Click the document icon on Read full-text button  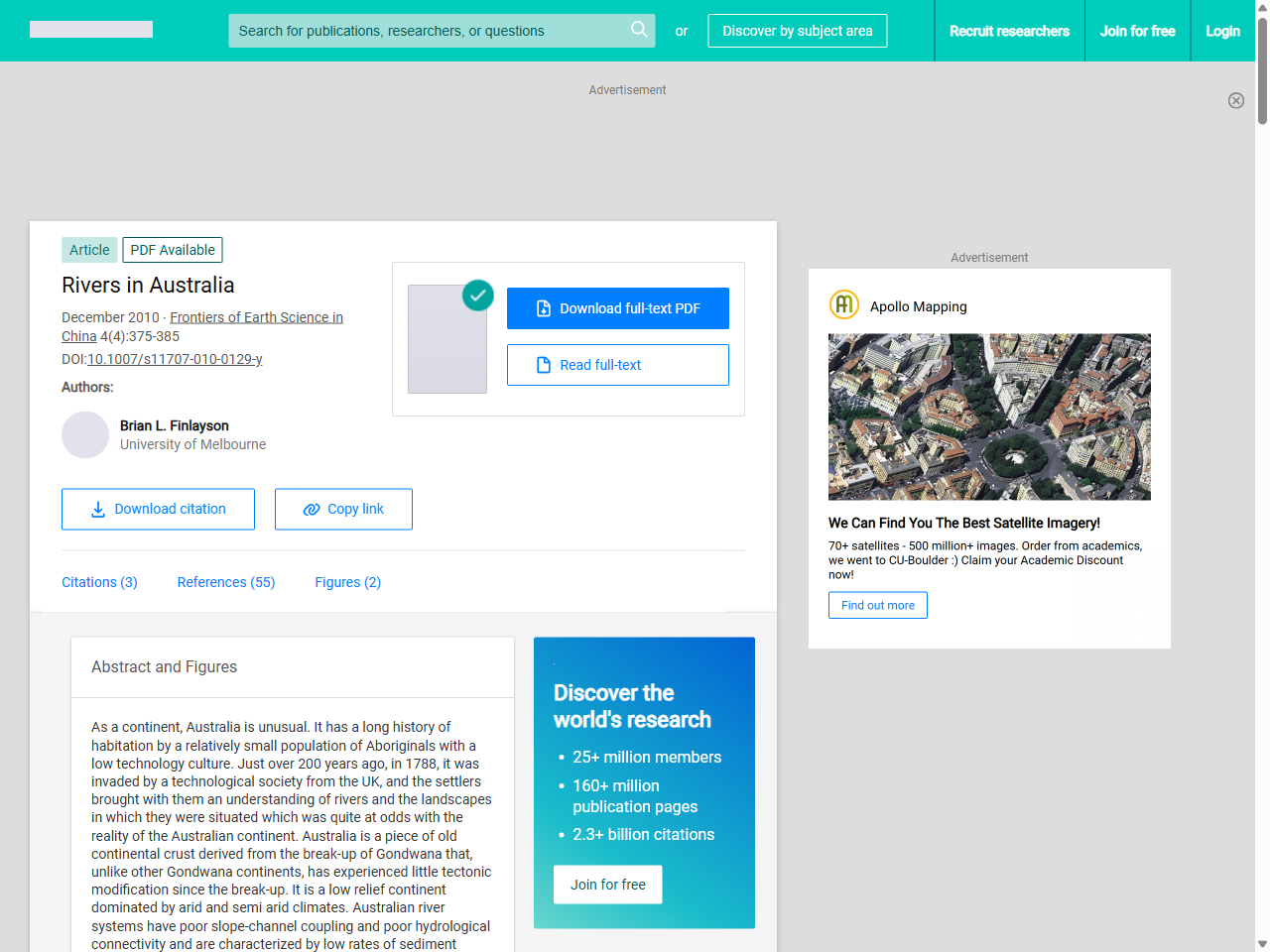(543, 364)
